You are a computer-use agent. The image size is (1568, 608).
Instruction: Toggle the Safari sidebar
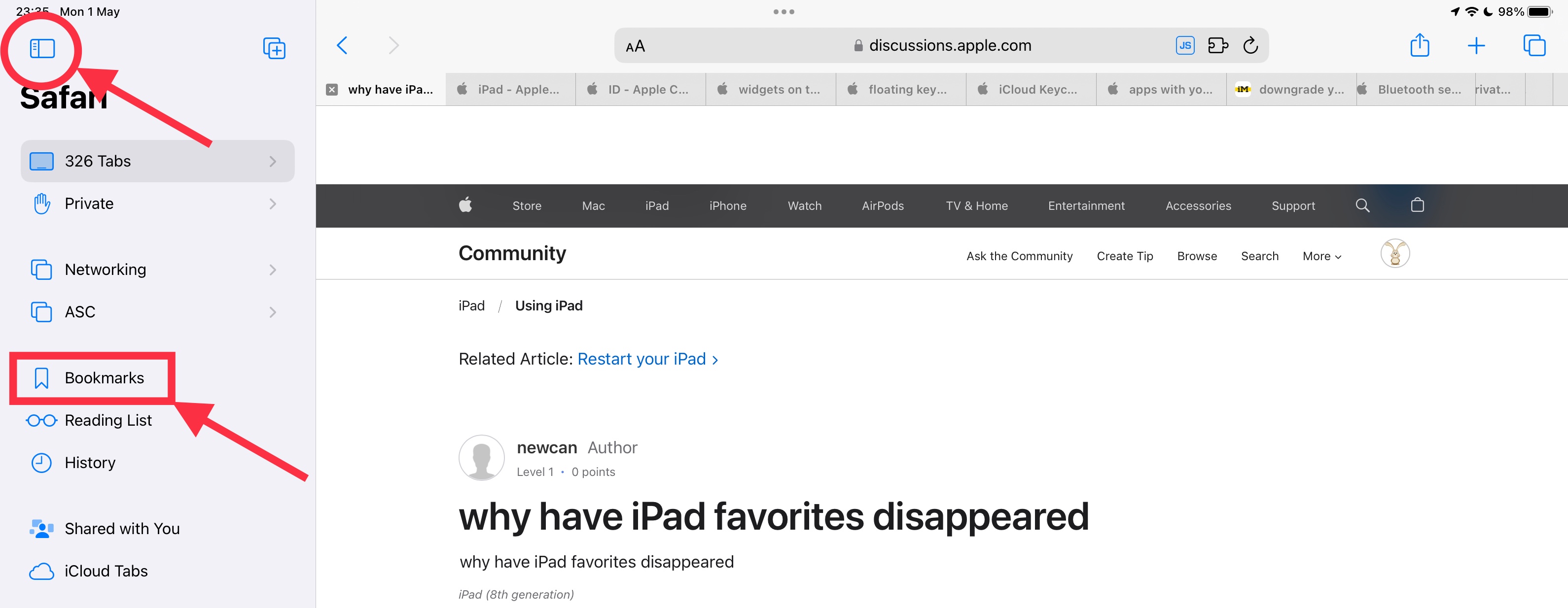42,48
